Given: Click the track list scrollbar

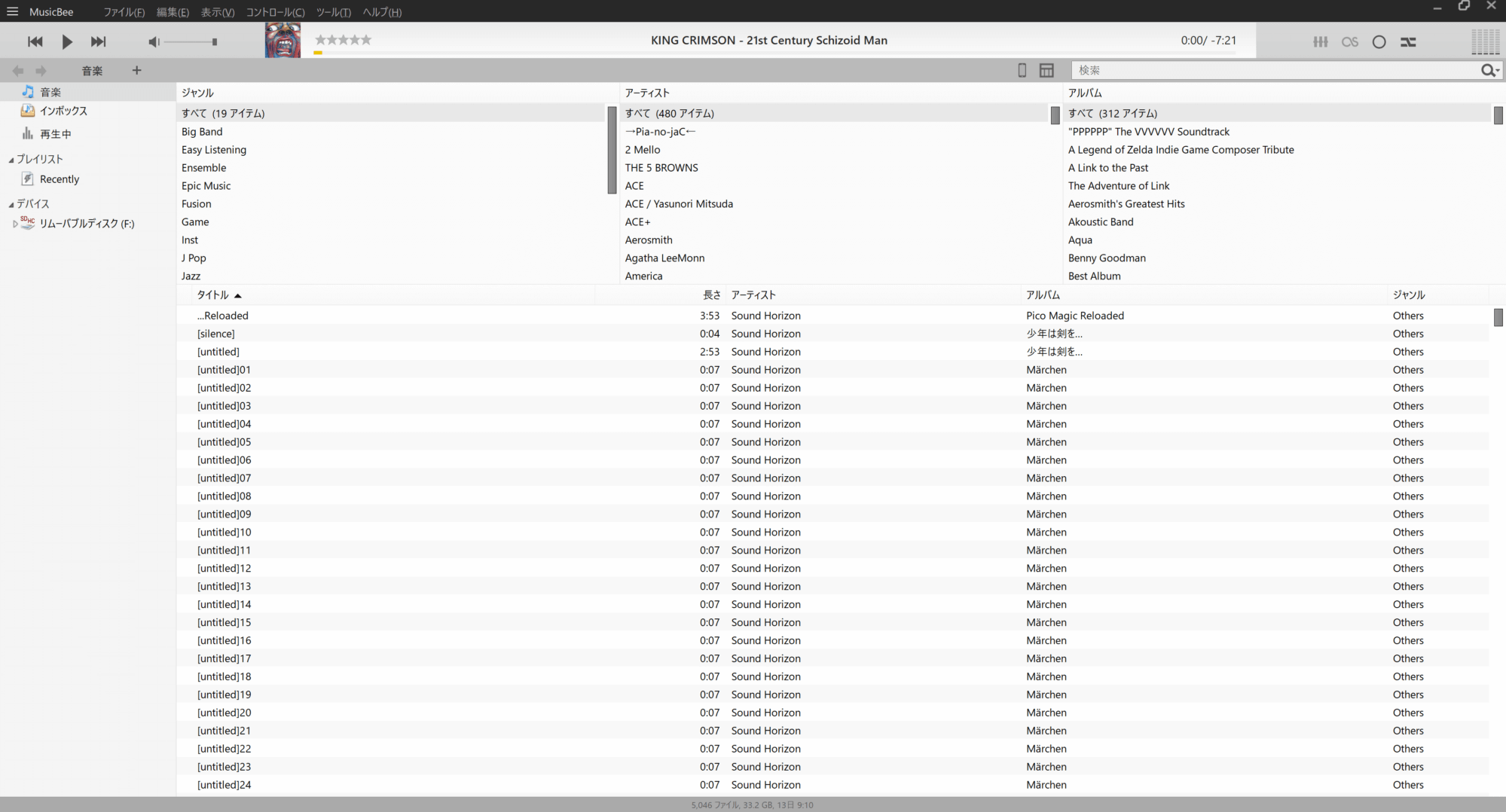Looking at the screenshot, I should (1498, 317).
